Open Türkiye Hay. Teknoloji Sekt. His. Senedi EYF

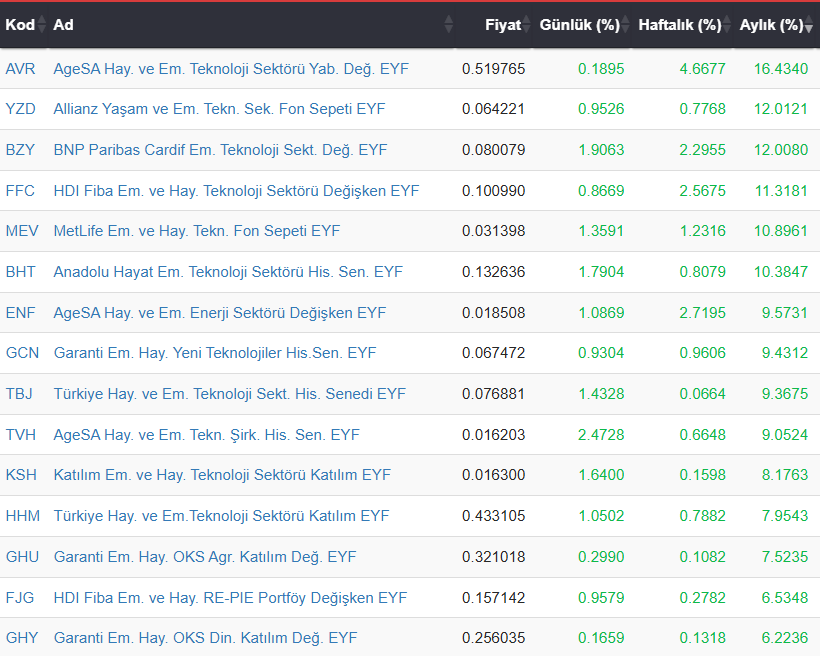pos(230,394)
